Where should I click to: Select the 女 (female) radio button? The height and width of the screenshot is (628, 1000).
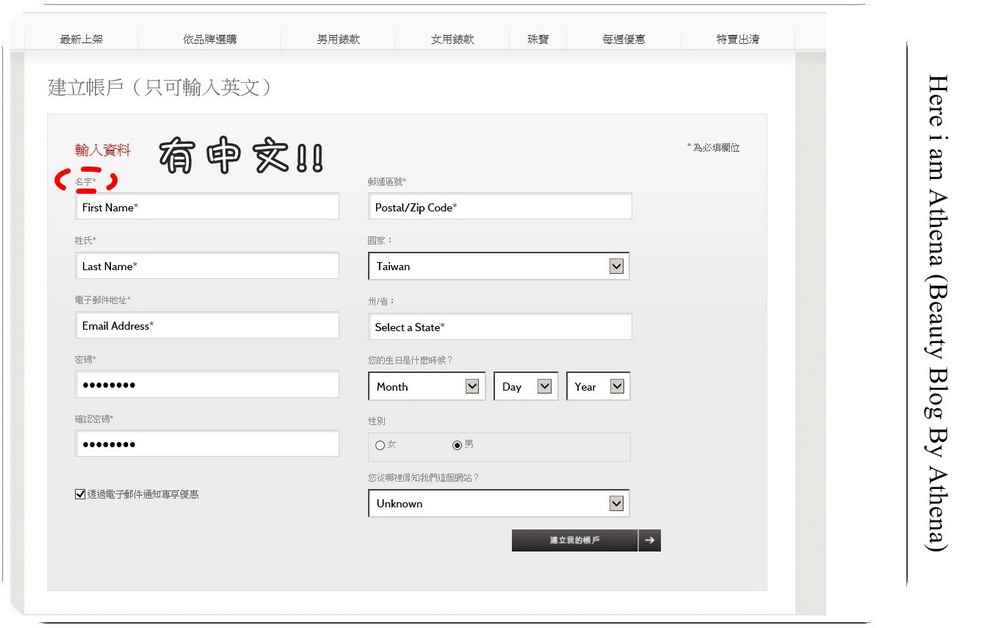380,445
